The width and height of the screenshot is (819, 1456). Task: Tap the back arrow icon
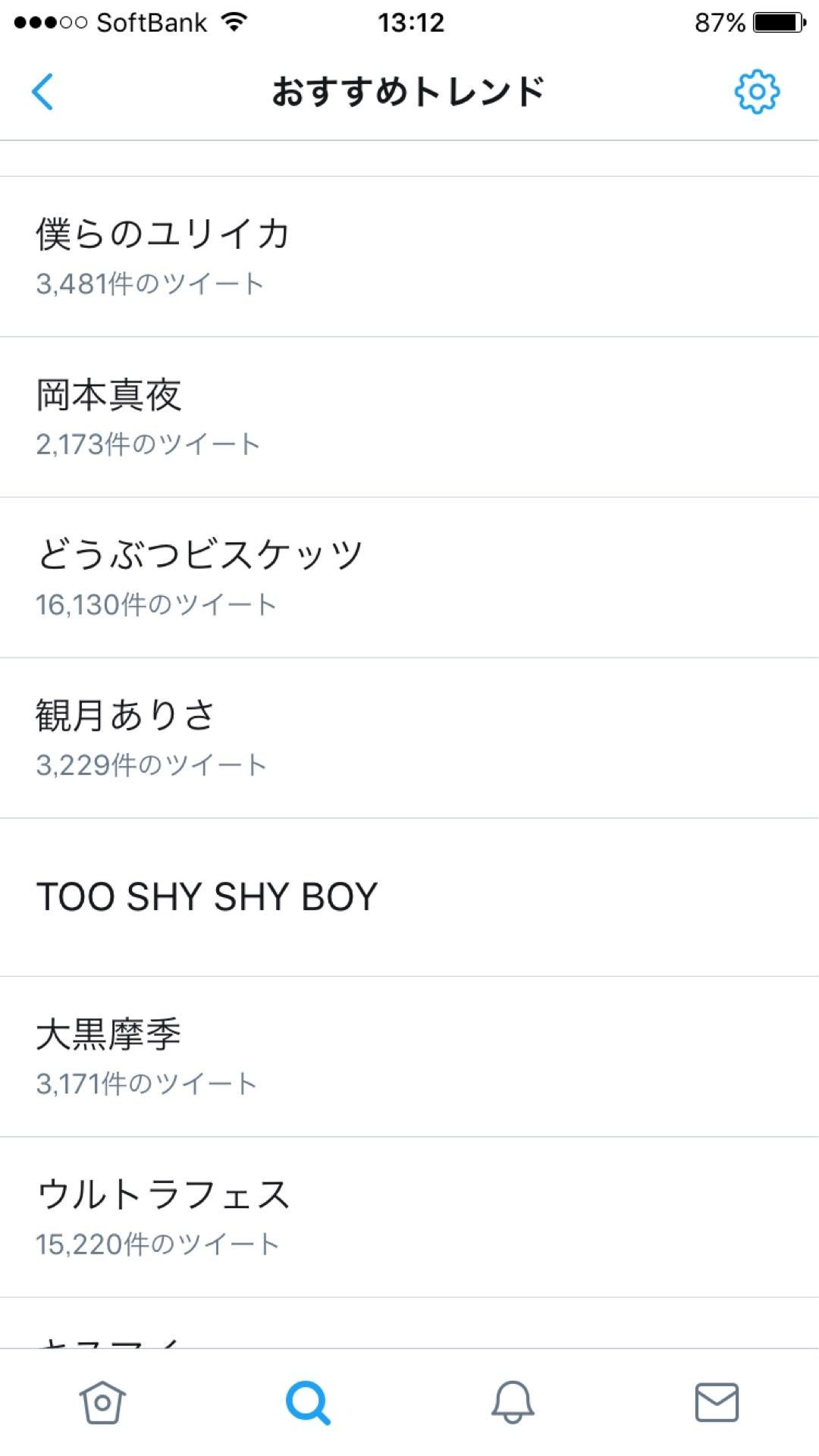[43, 92]
